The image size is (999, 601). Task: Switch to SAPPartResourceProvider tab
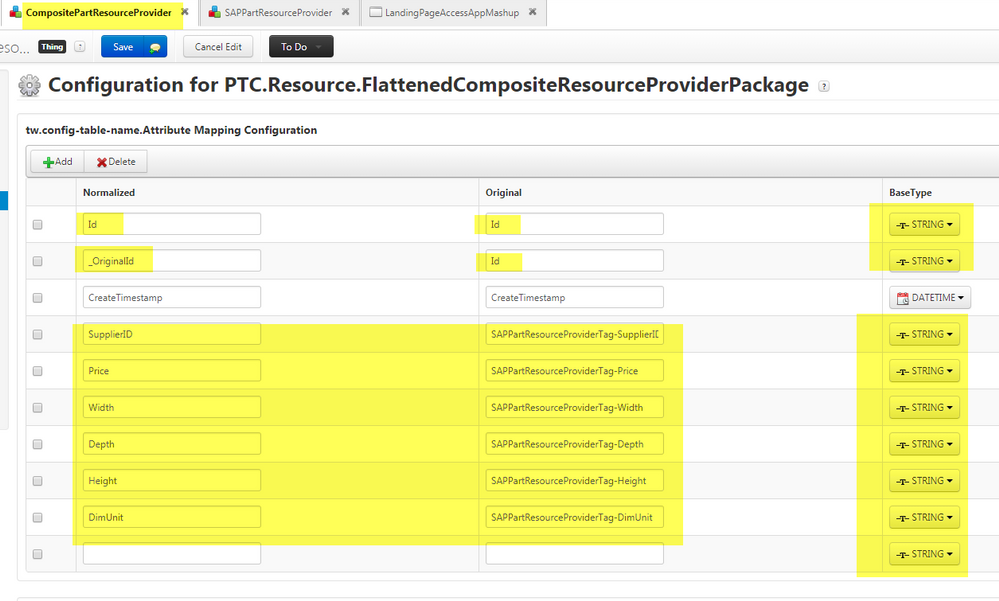tap(278, 13)
